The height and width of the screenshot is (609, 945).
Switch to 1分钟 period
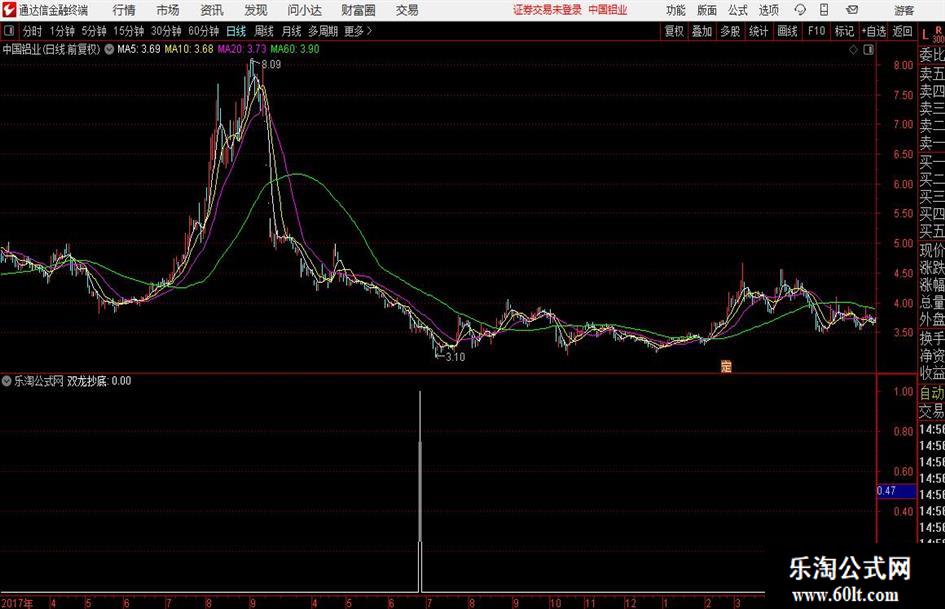pos(61,31)
